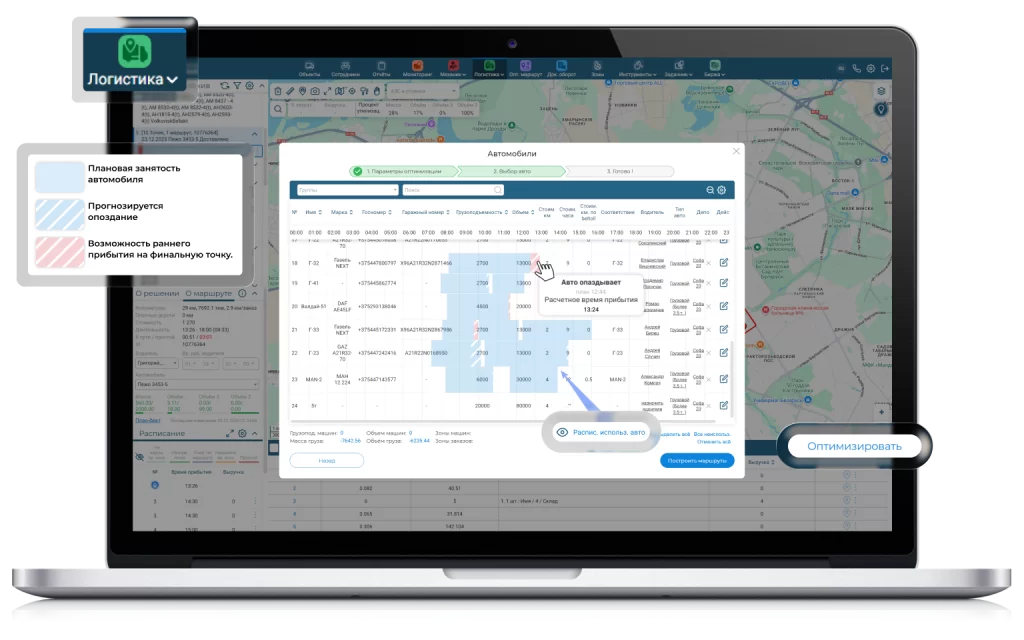Open the Отчёты icon in top bar

(x=381, y=68)
